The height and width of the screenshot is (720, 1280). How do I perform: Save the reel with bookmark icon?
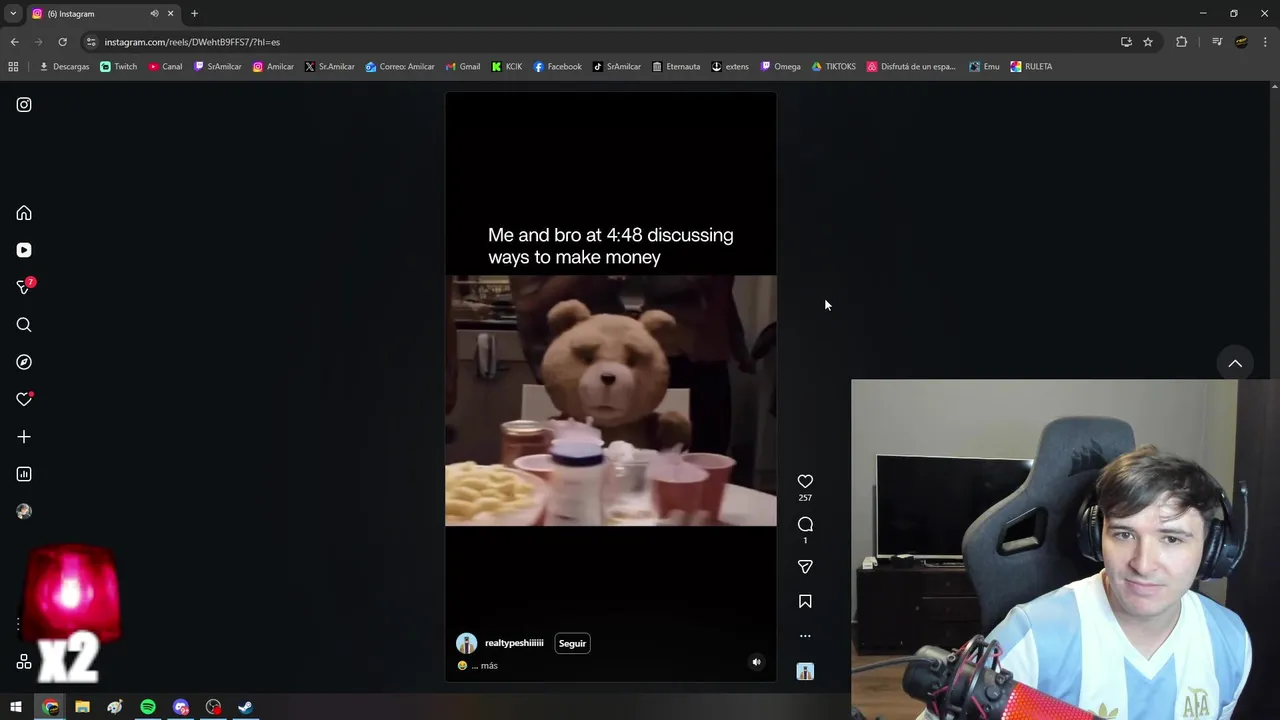tap(805, 602)
